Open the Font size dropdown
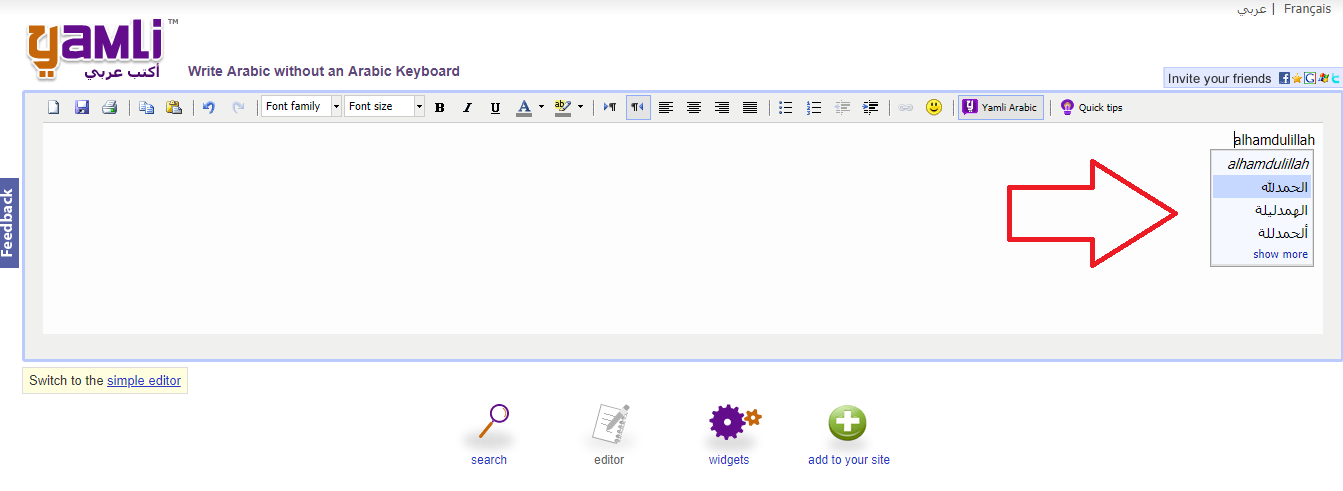The height and width of the screenshot is (491, 1343). (x=384, y=106)
